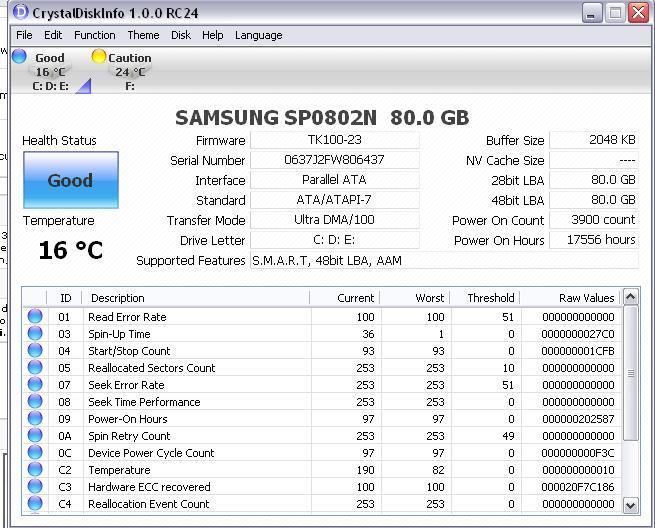Click the Buffer Size value 2048 KB
Viewport: 655px width, 528px height.
coord(594,140)
